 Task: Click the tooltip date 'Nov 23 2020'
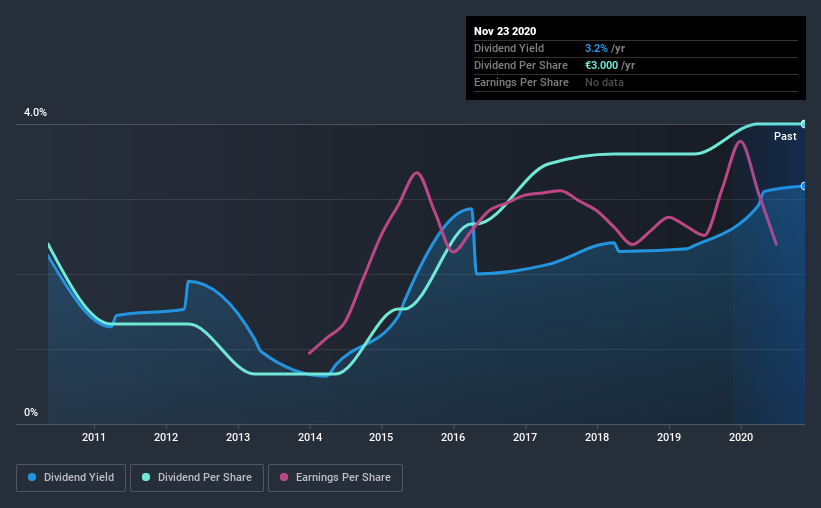[505, 31]
